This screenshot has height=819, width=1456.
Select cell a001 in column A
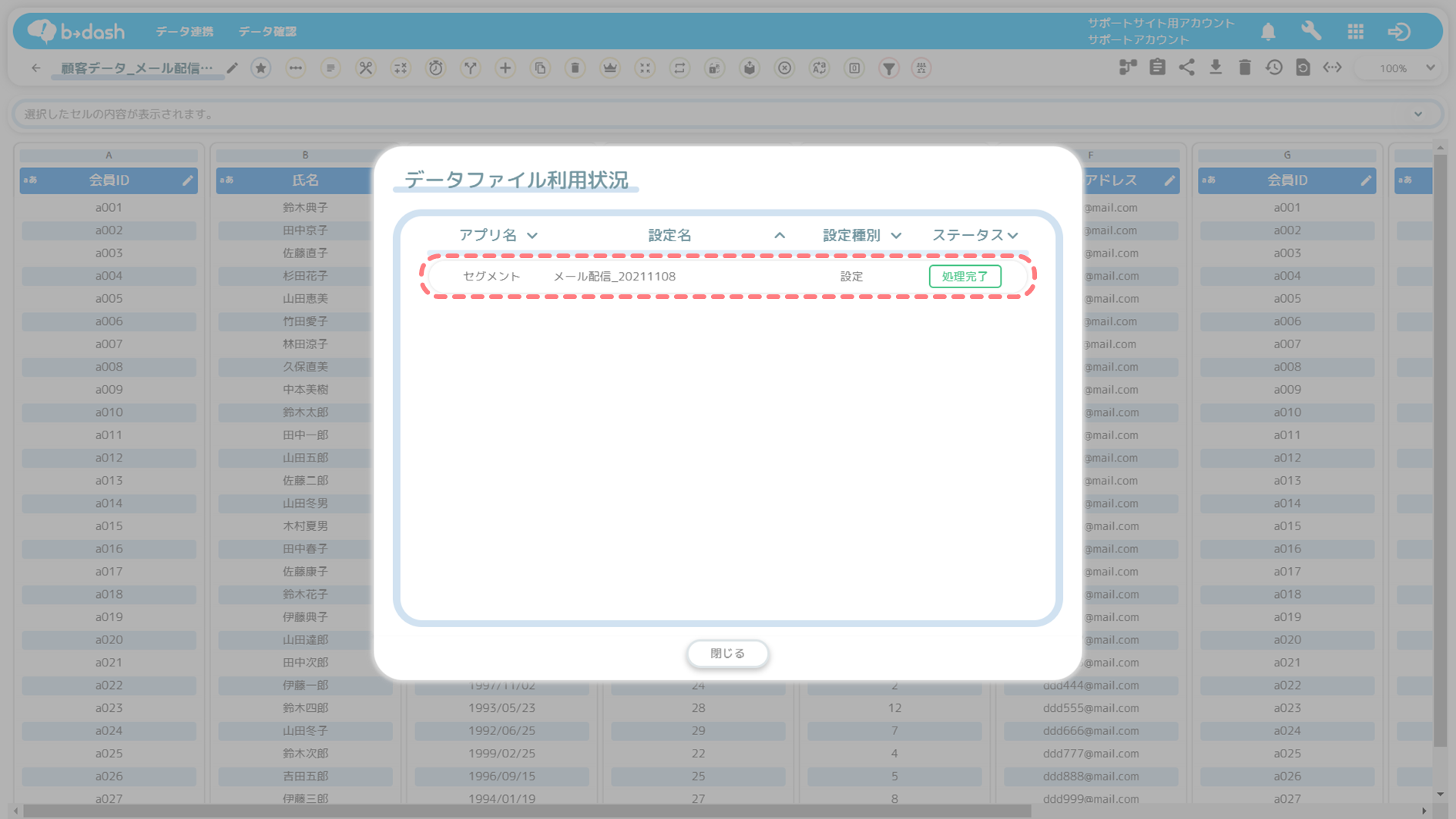pyautogui.click(x=109, y=207)
